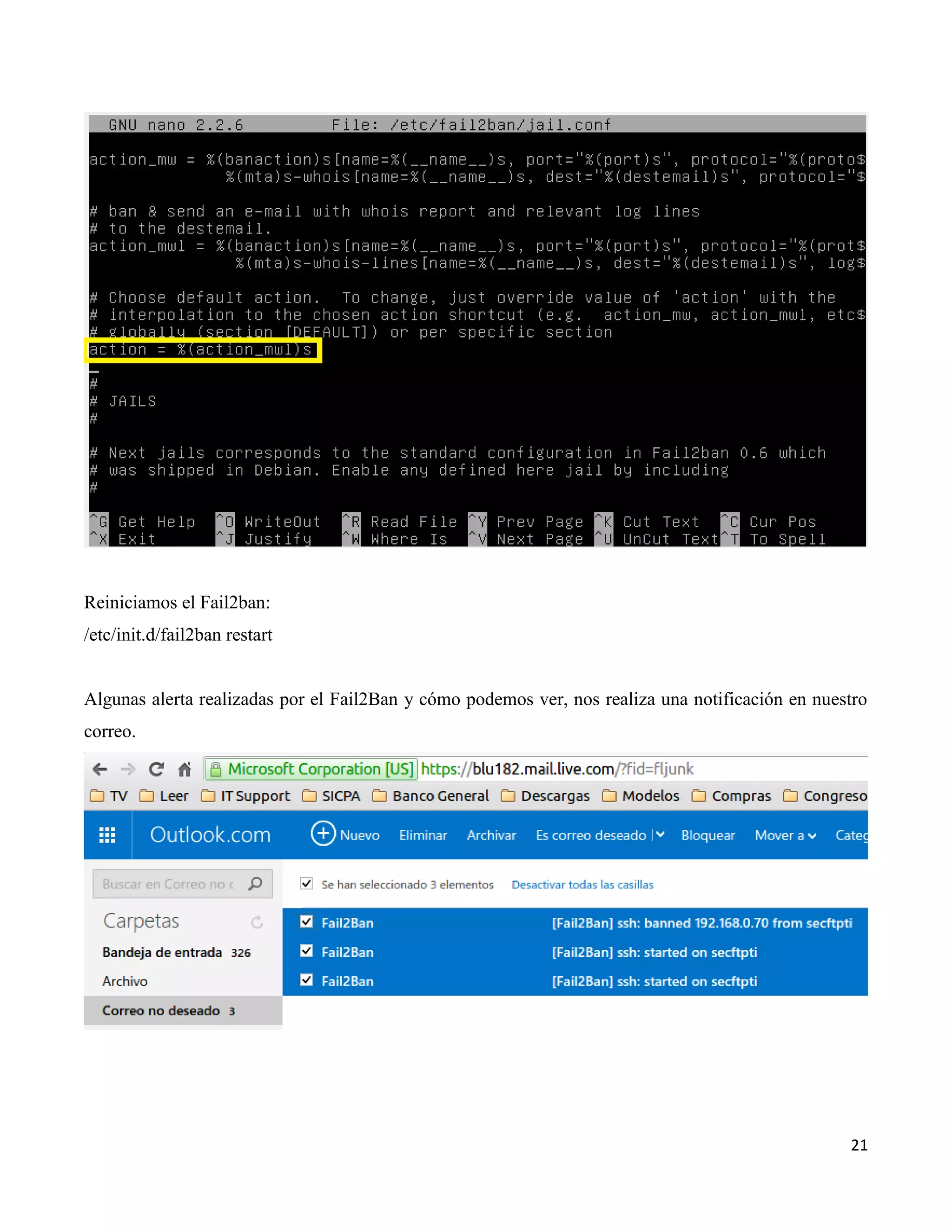Uncheck the 'banned 192.168.0.70' email checkbox
This screenshot has width=952, height=1232.
(x=306, y=922)
